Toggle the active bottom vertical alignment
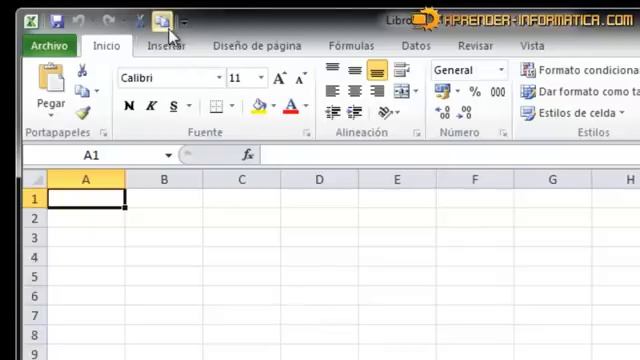The height and width of the screenshot is (360, 640). point(377,70)
